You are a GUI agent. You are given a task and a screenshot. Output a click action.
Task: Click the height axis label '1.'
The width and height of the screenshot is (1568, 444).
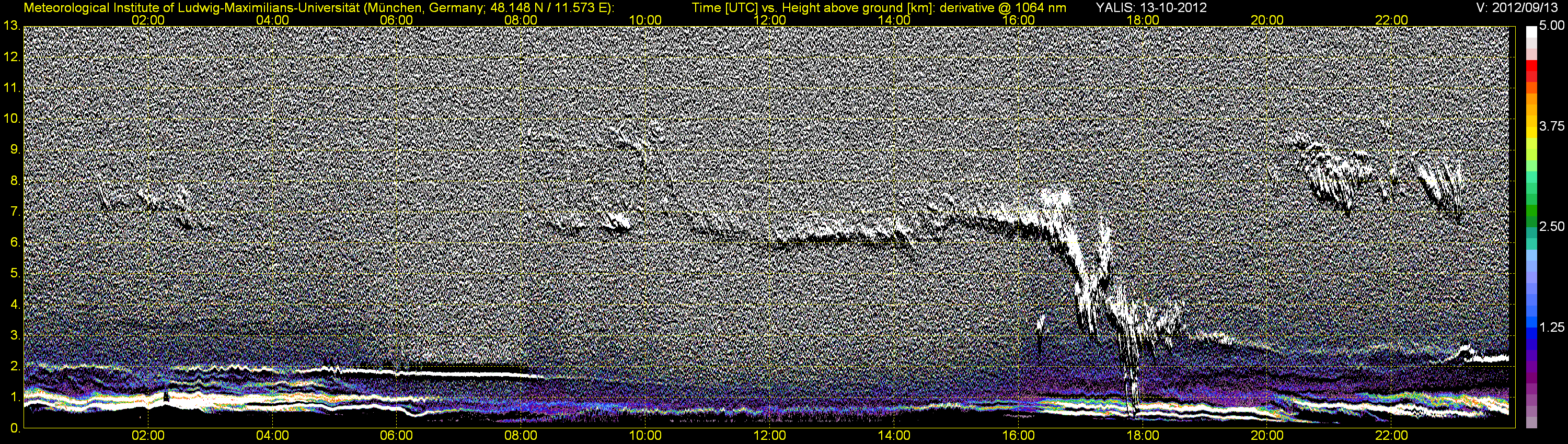[15, 398]
